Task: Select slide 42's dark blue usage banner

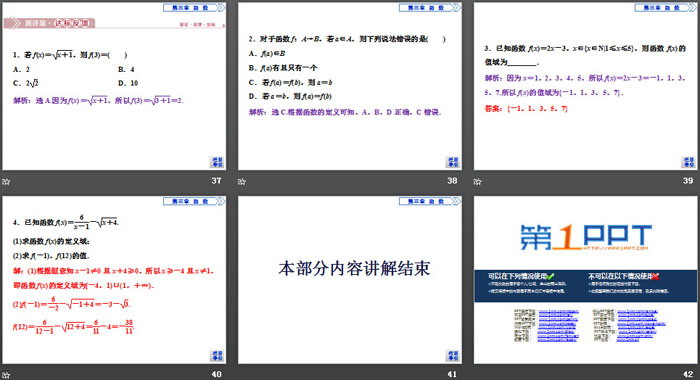Action: 586,286
